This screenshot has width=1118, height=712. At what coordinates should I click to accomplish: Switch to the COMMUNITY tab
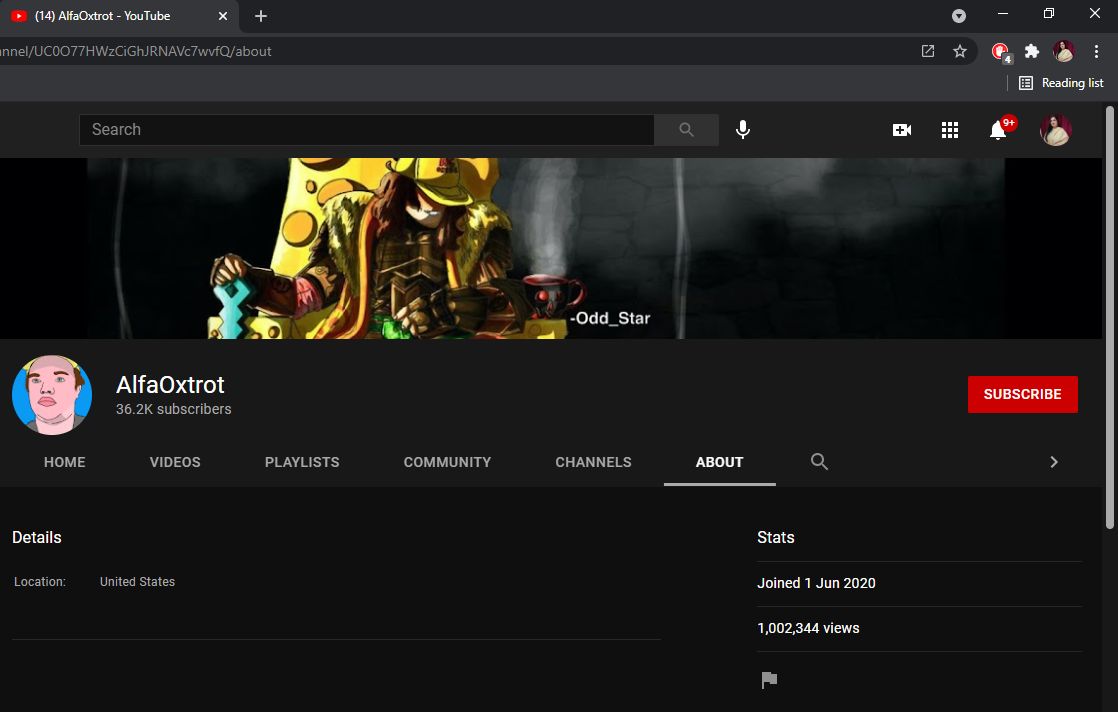click(447, 462)
